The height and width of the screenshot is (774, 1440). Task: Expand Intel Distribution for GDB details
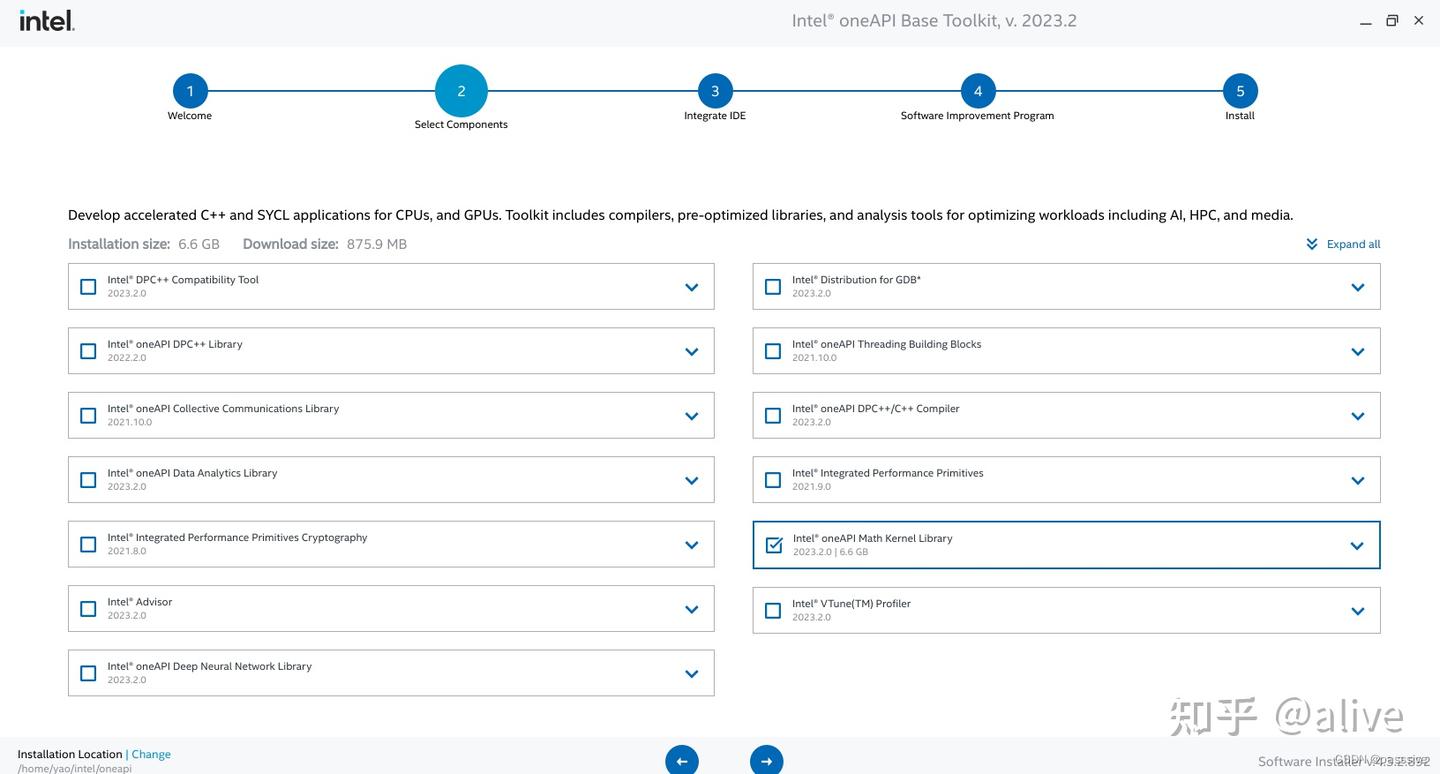tap(1357, 287)
